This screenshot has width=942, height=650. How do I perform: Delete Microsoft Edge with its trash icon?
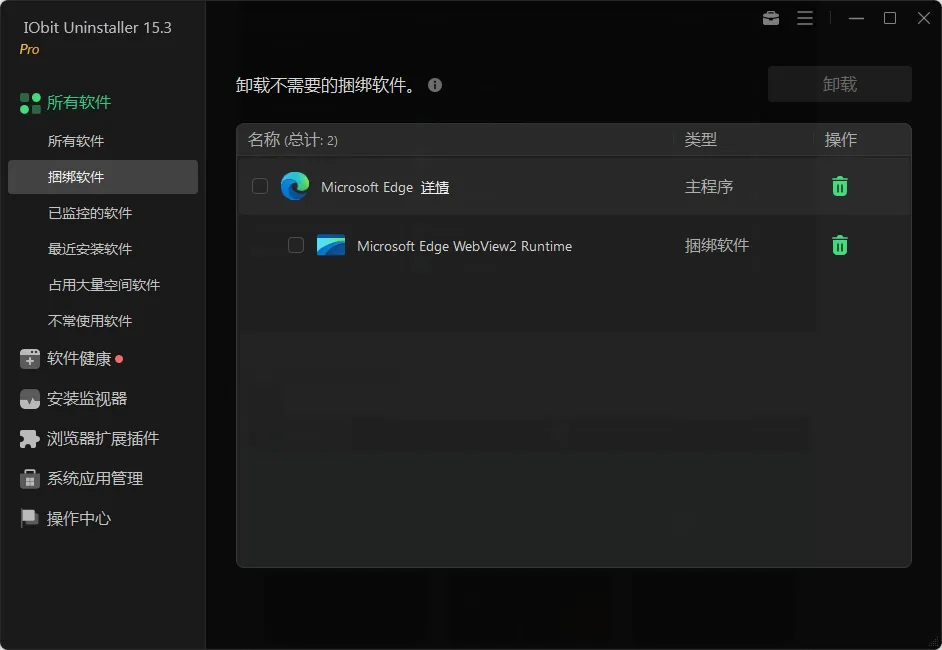pos(840,186)
